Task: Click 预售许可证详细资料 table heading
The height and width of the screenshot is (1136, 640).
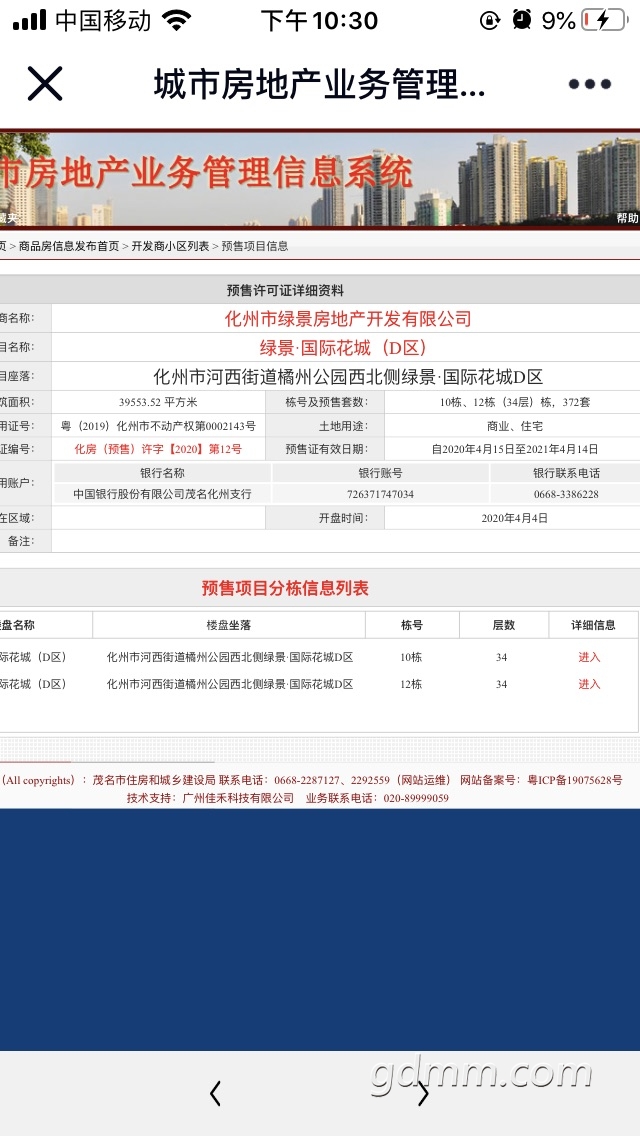Action: click(285, 291)
